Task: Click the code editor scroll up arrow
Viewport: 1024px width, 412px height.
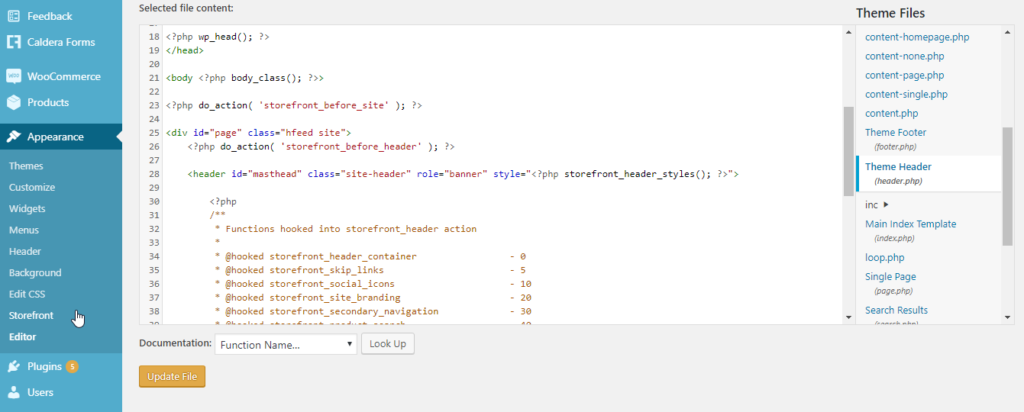Action: (848, 32)
